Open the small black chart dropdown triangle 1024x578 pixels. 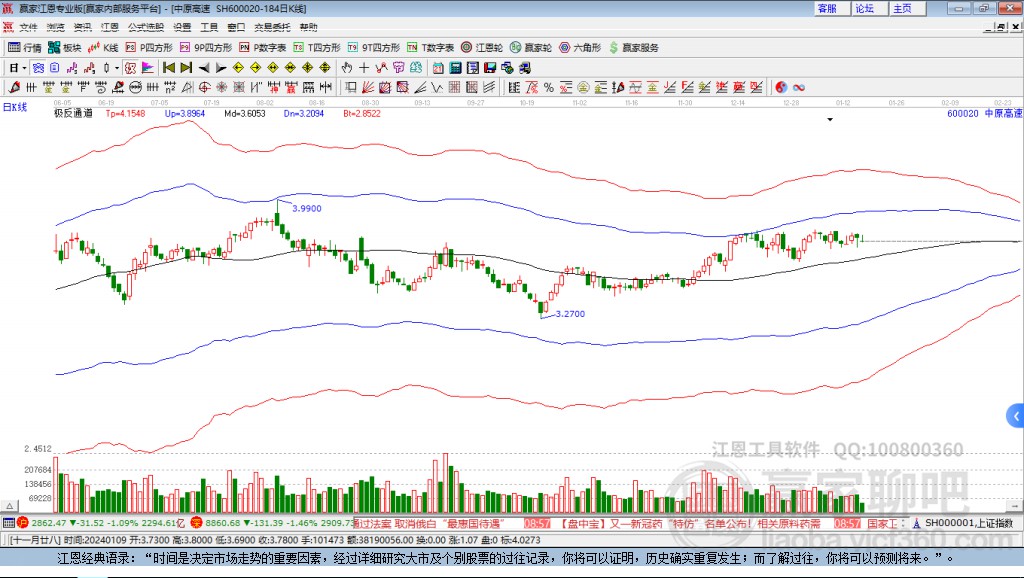tap(830, 119)
